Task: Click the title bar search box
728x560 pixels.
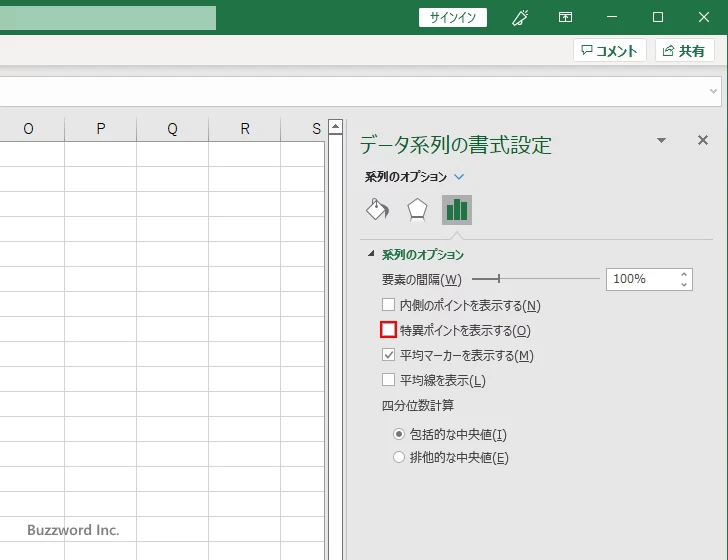Action: 108,18
